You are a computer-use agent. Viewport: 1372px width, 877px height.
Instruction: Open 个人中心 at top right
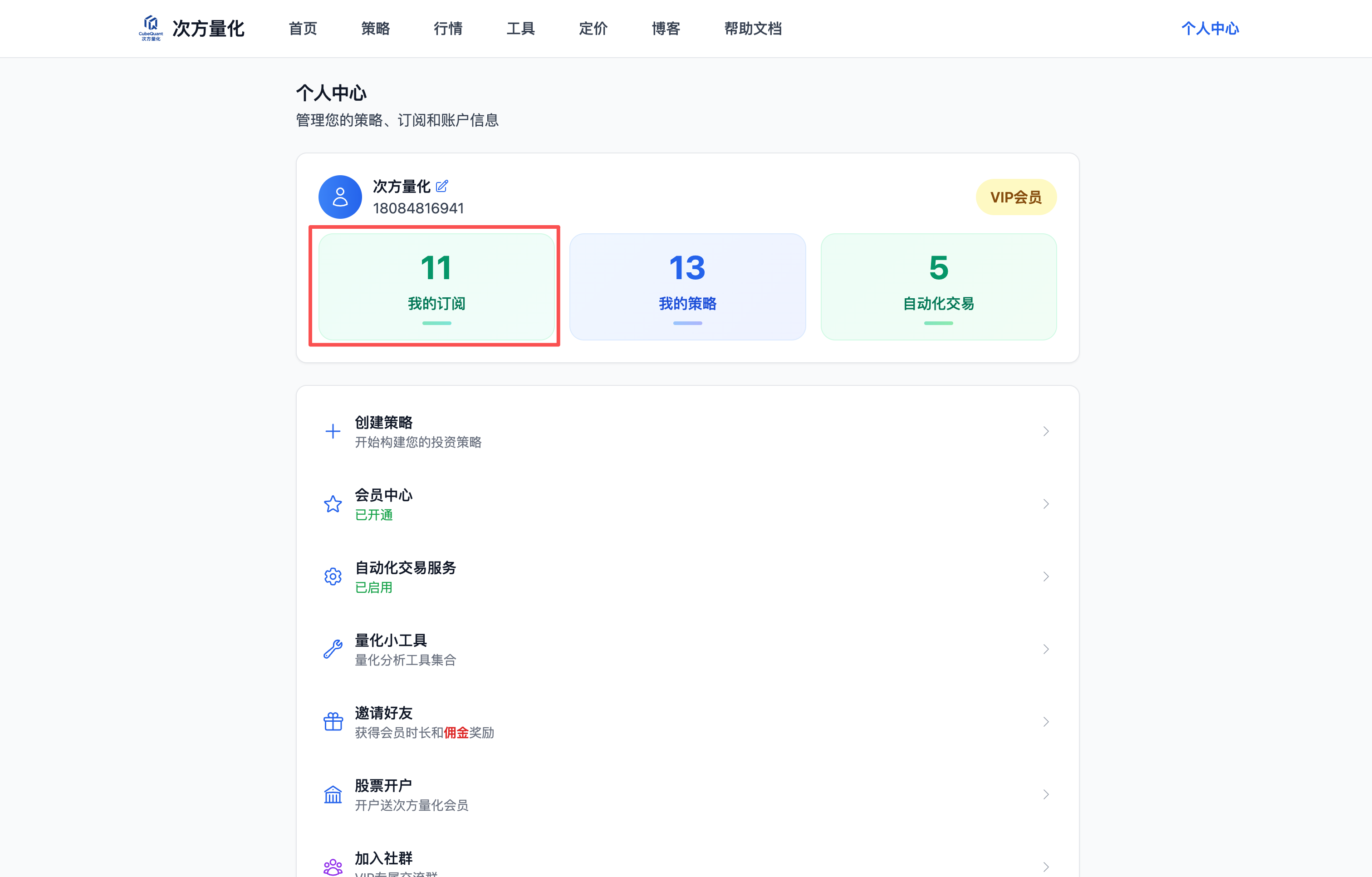tap(1210, 28)
